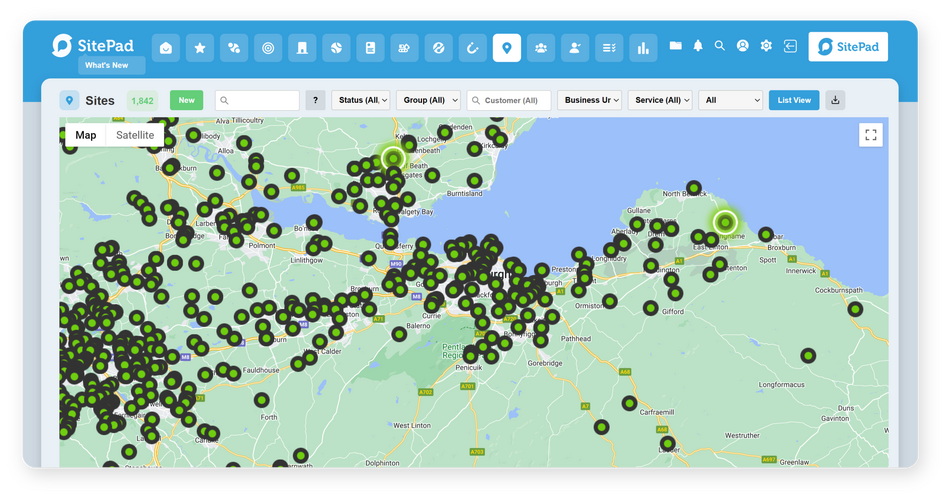The height and width of the screenshot is (500, 948).
Task: Click the magnifier search icon in header
Action: click(x=720, y=46)
